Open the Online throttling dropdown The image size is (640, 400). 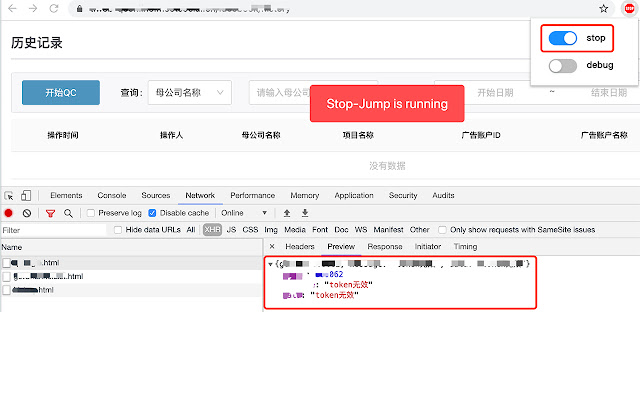point(244,213)
